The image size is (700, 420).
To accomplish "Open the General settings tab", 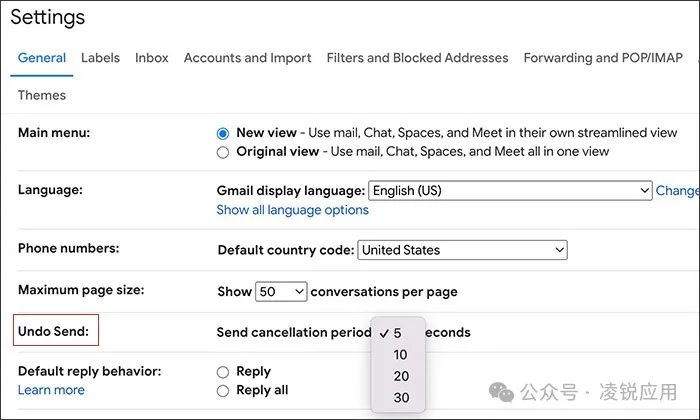I will (x=42, y=58).
